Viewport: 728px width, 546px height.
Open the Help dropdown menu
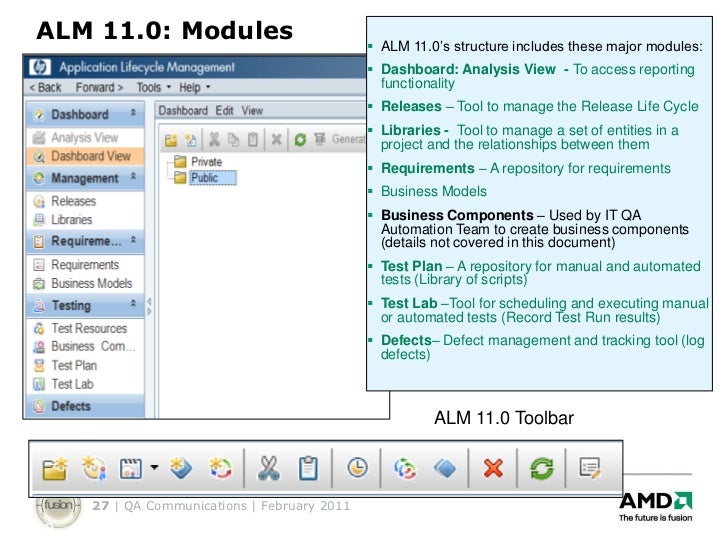[195, 87]
